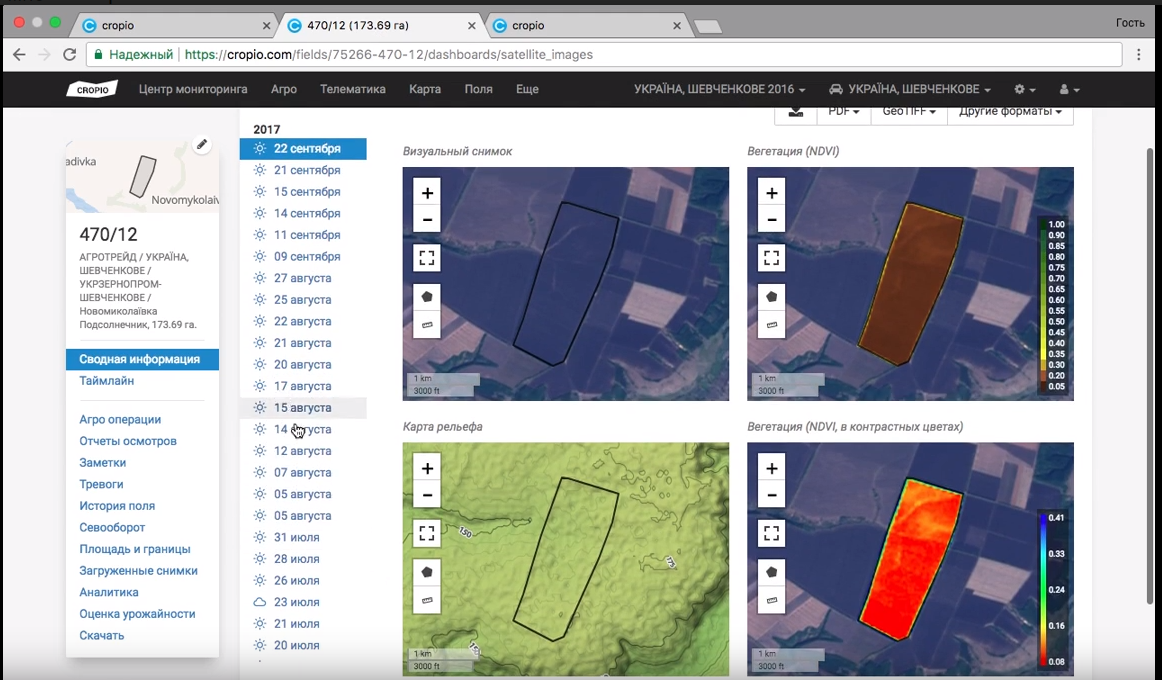The height and width of the screenshot is (680, 1162).
Task: Open Оценка урожайности in the sidebar
Action: pyautogui.click(x=137, y=614)
